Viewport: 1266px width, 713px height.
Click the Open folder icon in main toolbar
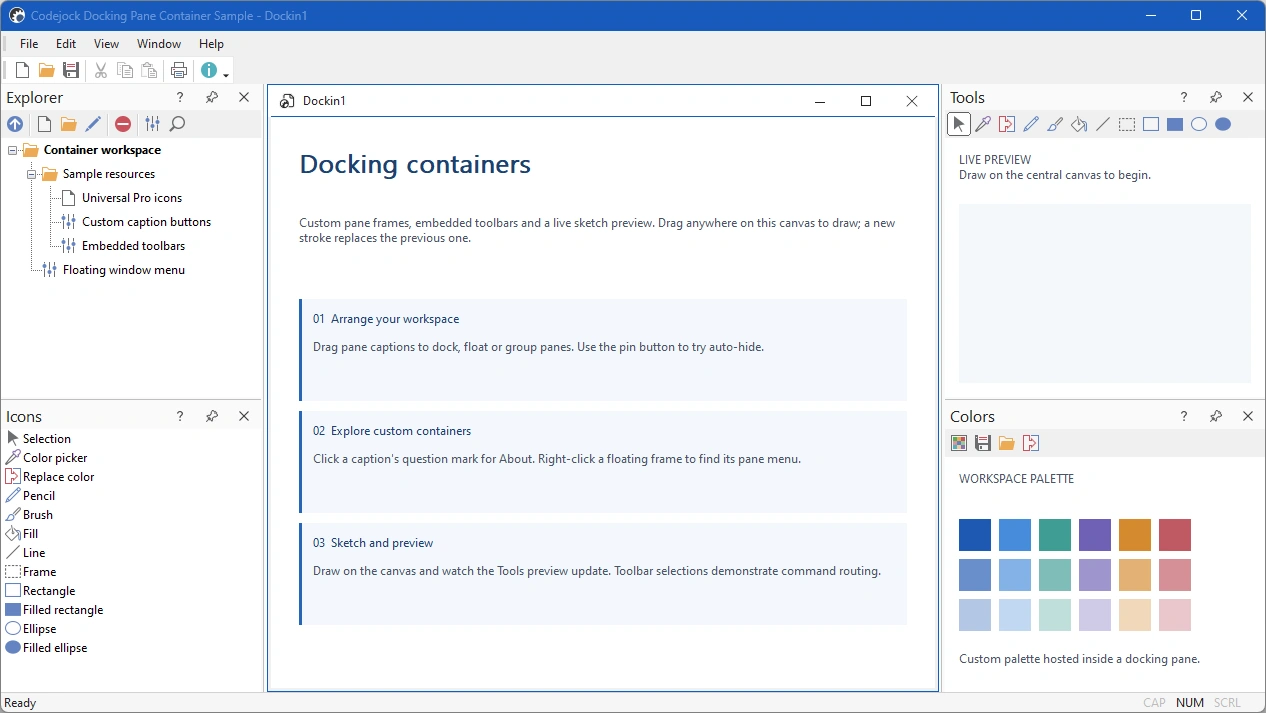coord(46,70)
